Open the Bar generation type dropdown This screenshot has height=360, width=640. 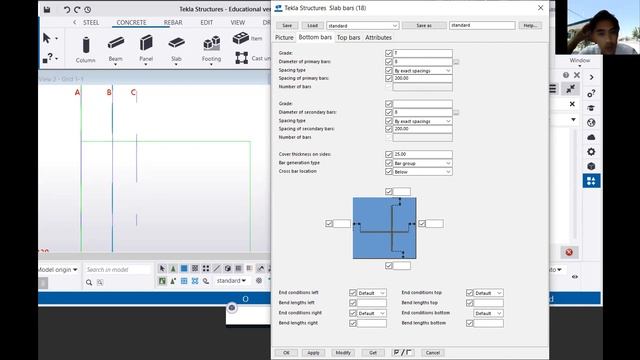click(422, 163)
